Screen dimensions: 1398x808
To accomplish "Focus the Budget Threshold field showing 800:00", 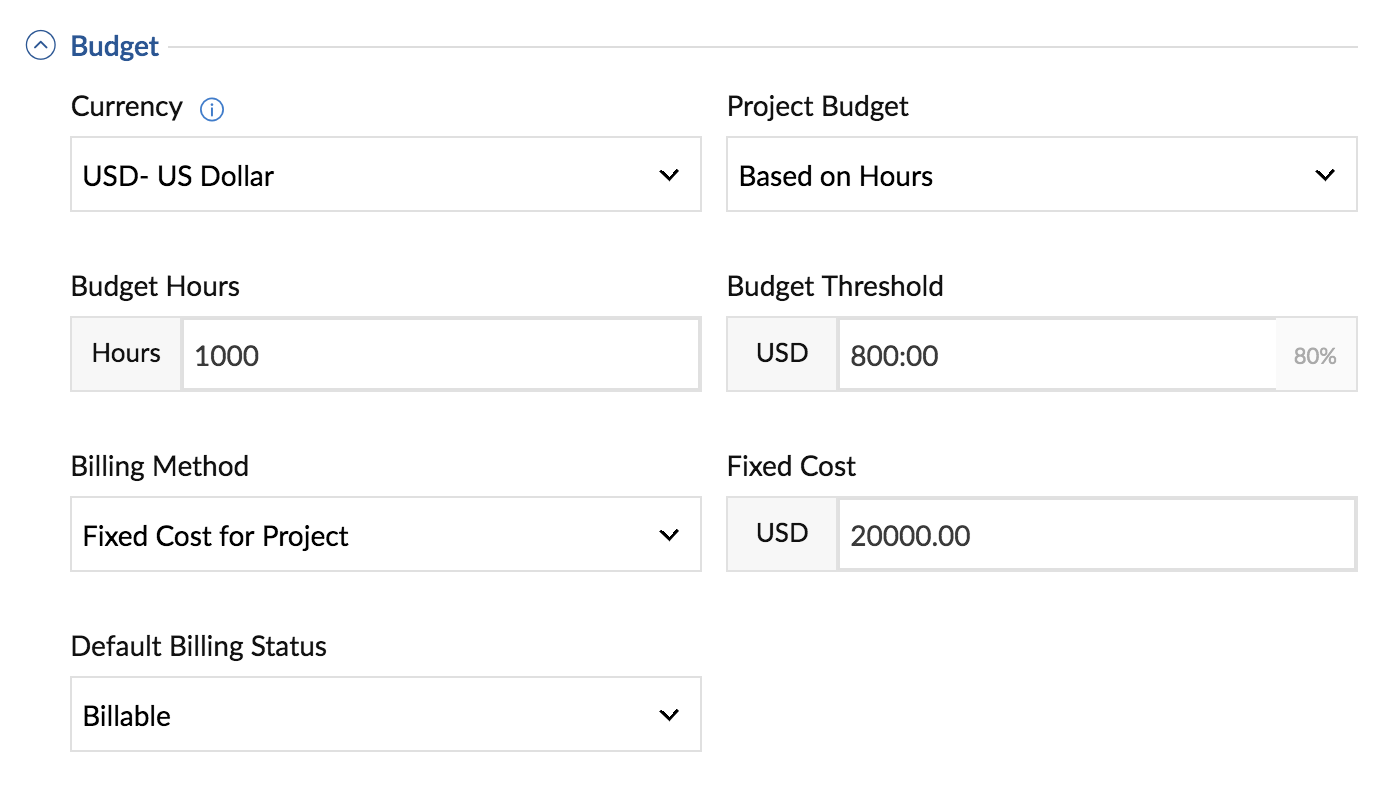I will point(1057,354).
